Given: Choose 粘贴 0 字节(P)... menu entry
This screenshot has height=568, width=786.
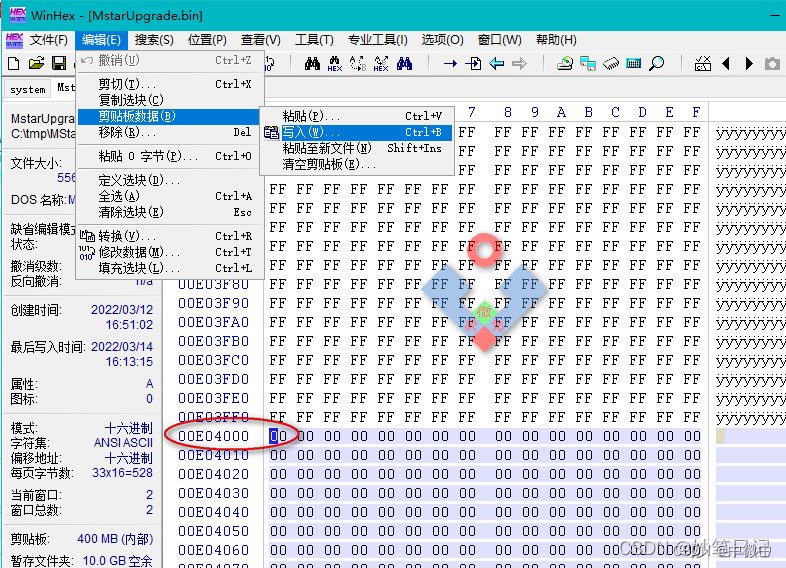Looking at the screenshot, I should [170, 156].
